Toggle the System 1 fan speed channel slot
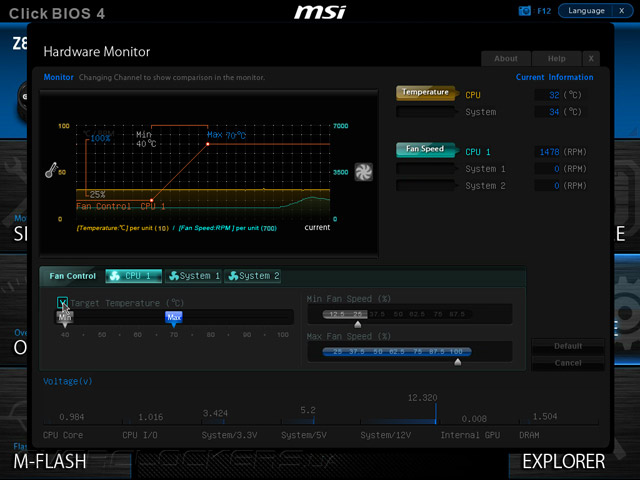Viewport: 640px width, 480px height. (x=425, y=169)
